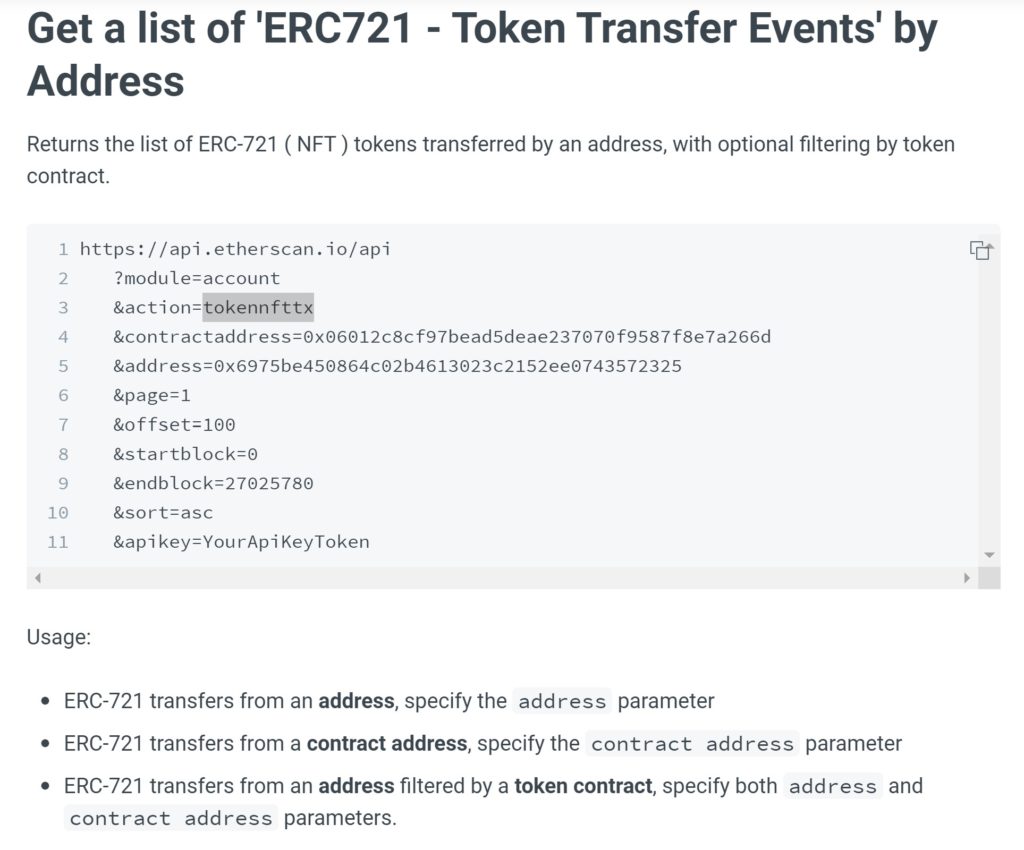Image resolution: width=1024 pixels, height=850 pixels.
Task: Click the '&startblock=0' parameter line
Action: coord(185,454)
